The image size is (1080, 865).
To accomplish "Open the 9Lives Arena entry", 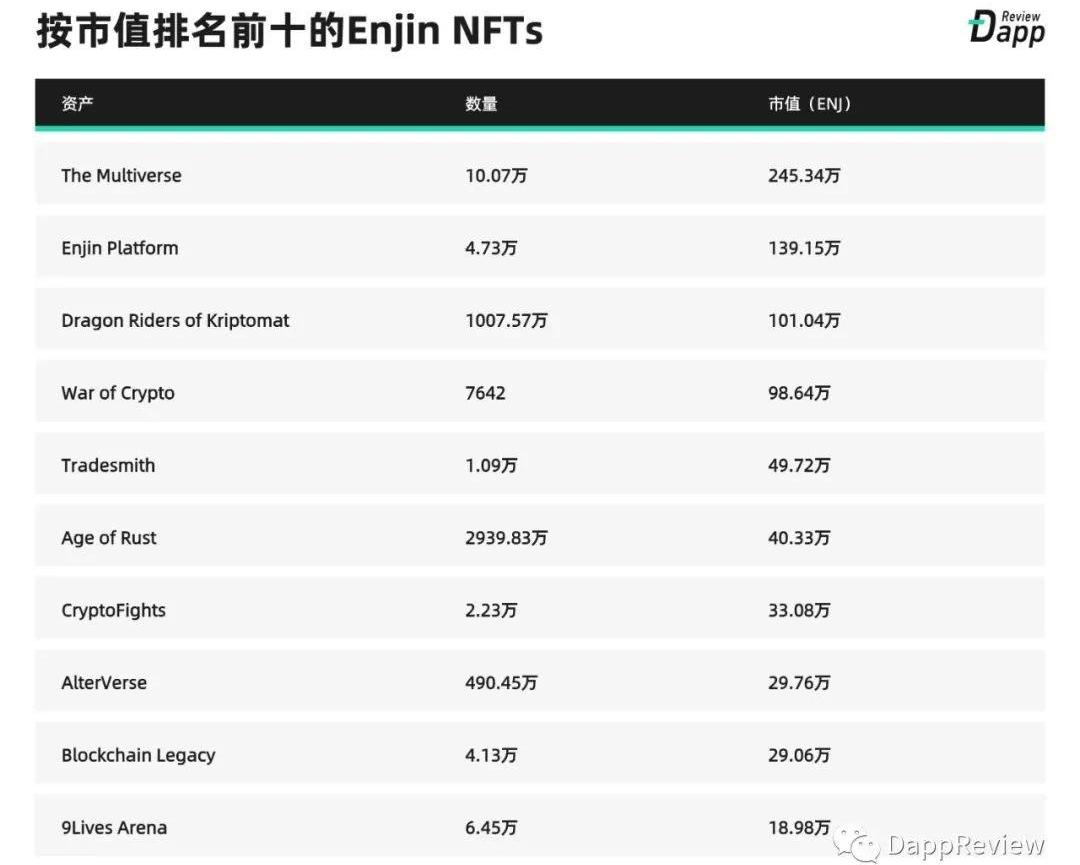I will point(114,828).
